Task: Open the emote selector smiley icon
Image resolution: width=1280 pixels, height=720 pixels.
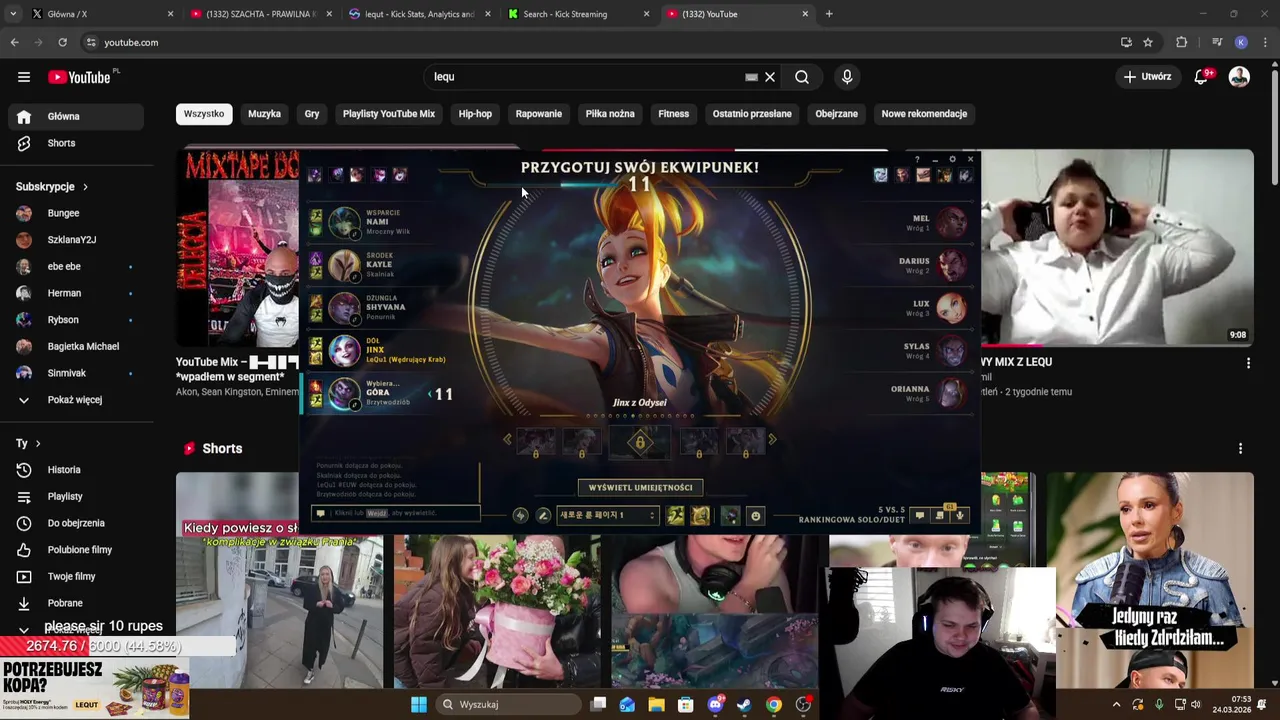Action: click(756, 515)
